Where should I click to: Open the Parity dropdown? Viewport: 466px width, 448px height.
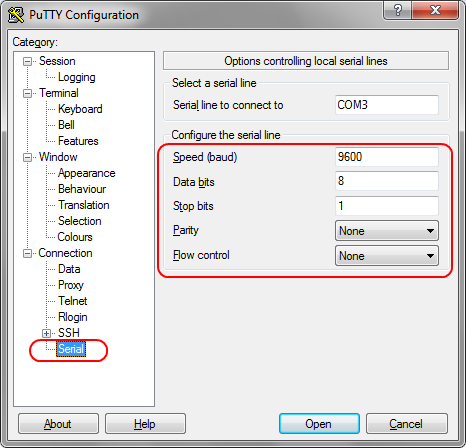pos(387,231)
